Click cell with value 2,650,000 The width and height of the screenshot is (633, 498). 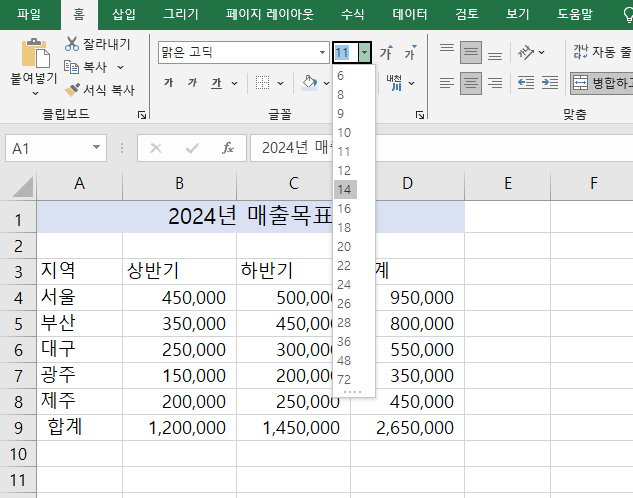click(x=407, y=428)
